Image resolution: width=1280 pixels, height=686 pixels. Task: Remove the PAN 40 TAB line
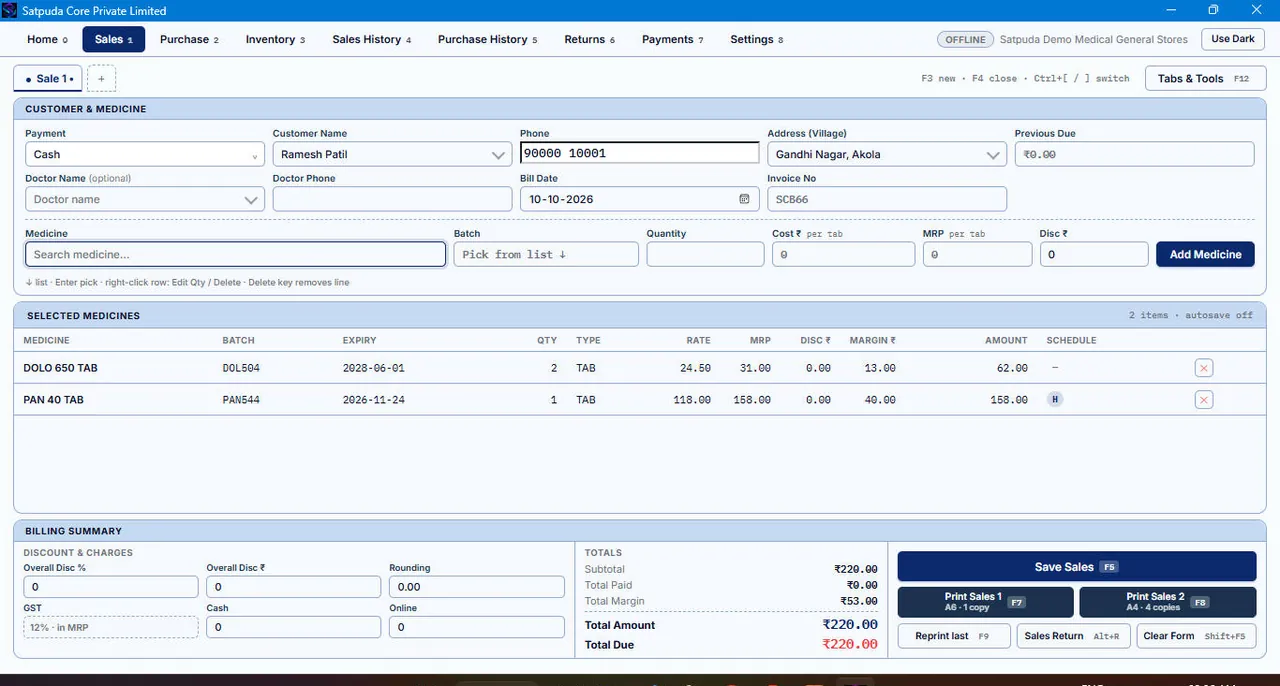tap(1204, 400)
